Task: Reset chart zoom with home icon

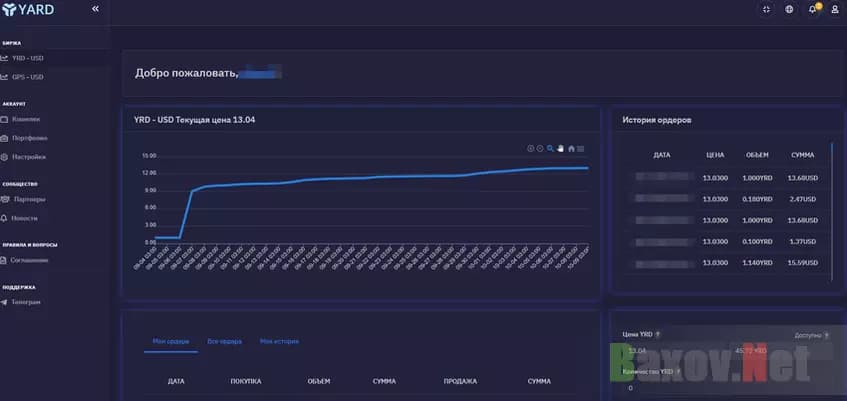Action: 571,148
